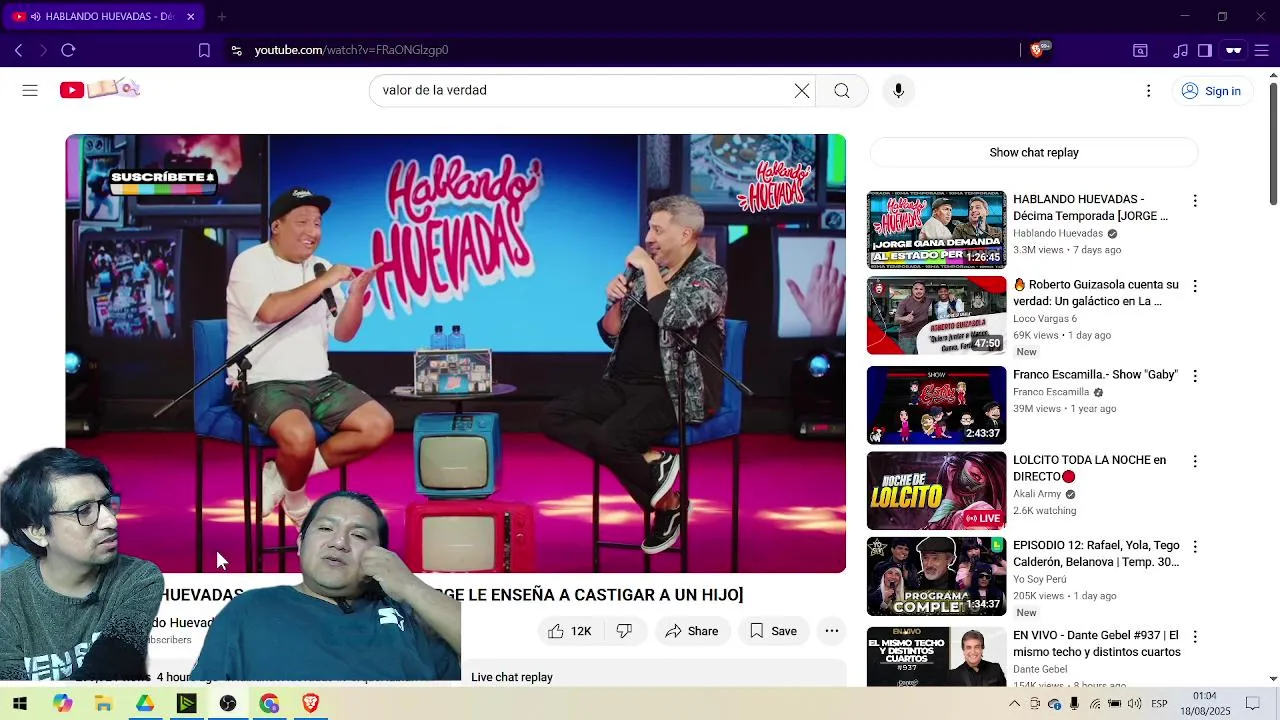Open more actions ellipsis under video
1280x720 pixels.
(832, 631)
